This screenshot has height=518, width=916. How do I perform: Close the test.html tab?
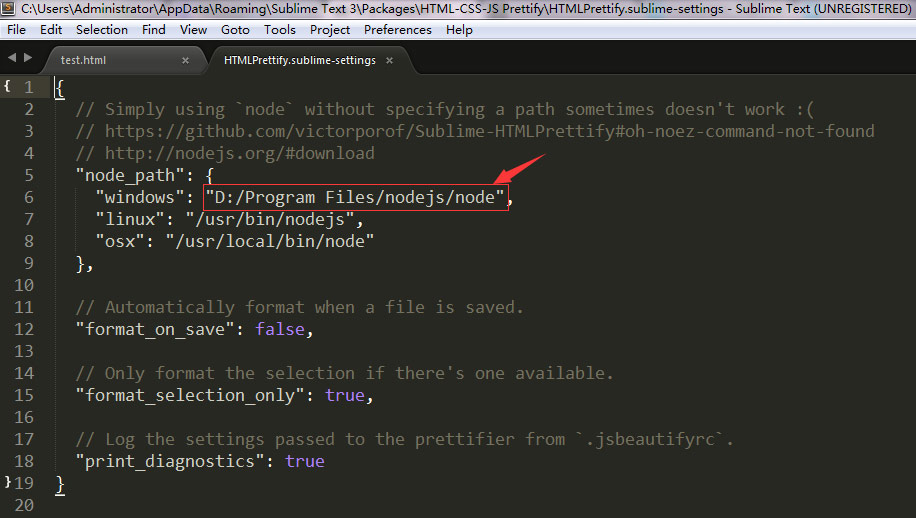(185, 60)
